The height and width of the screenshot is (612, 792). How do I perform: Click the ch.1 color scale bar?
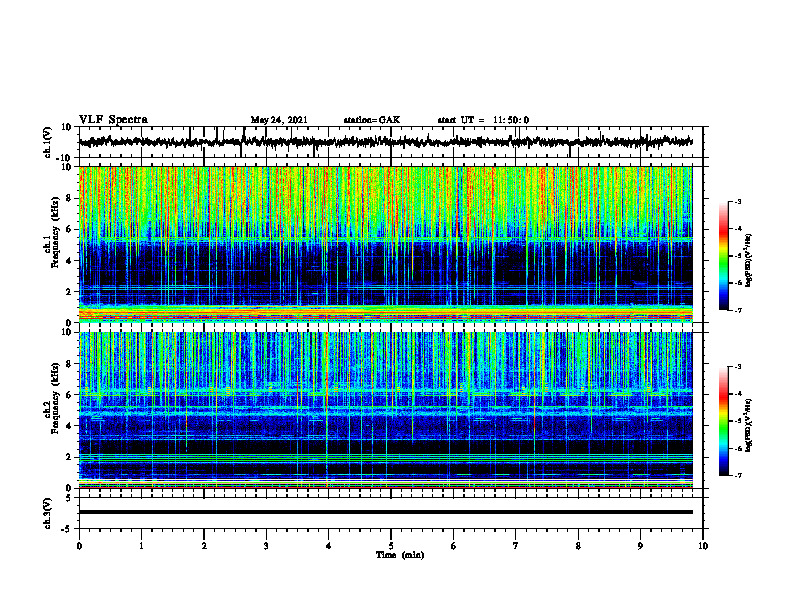(723, 256)
